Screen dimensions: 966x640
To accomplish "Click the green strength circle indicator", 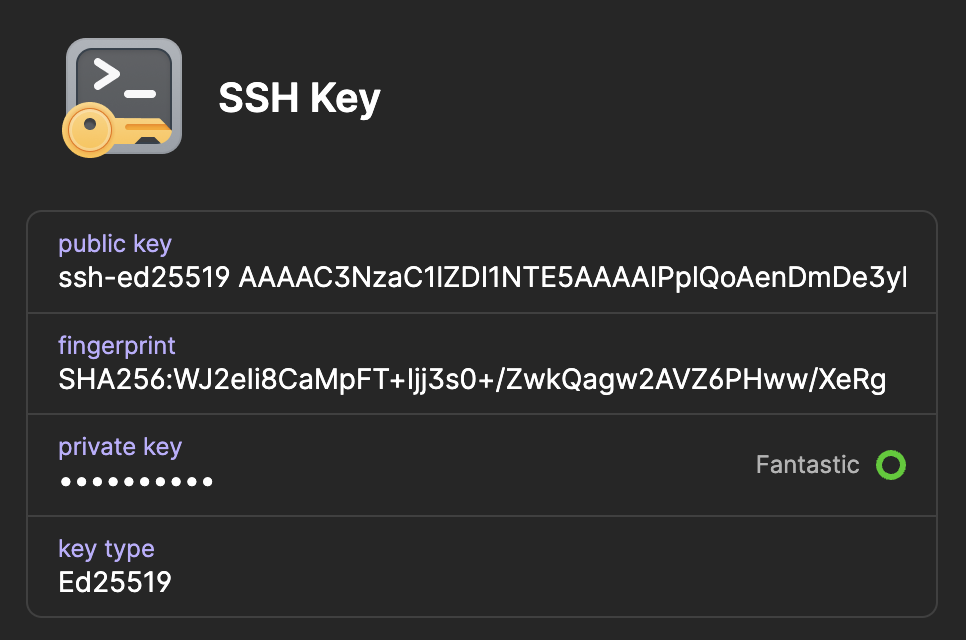I will click(x=890, y=465).
